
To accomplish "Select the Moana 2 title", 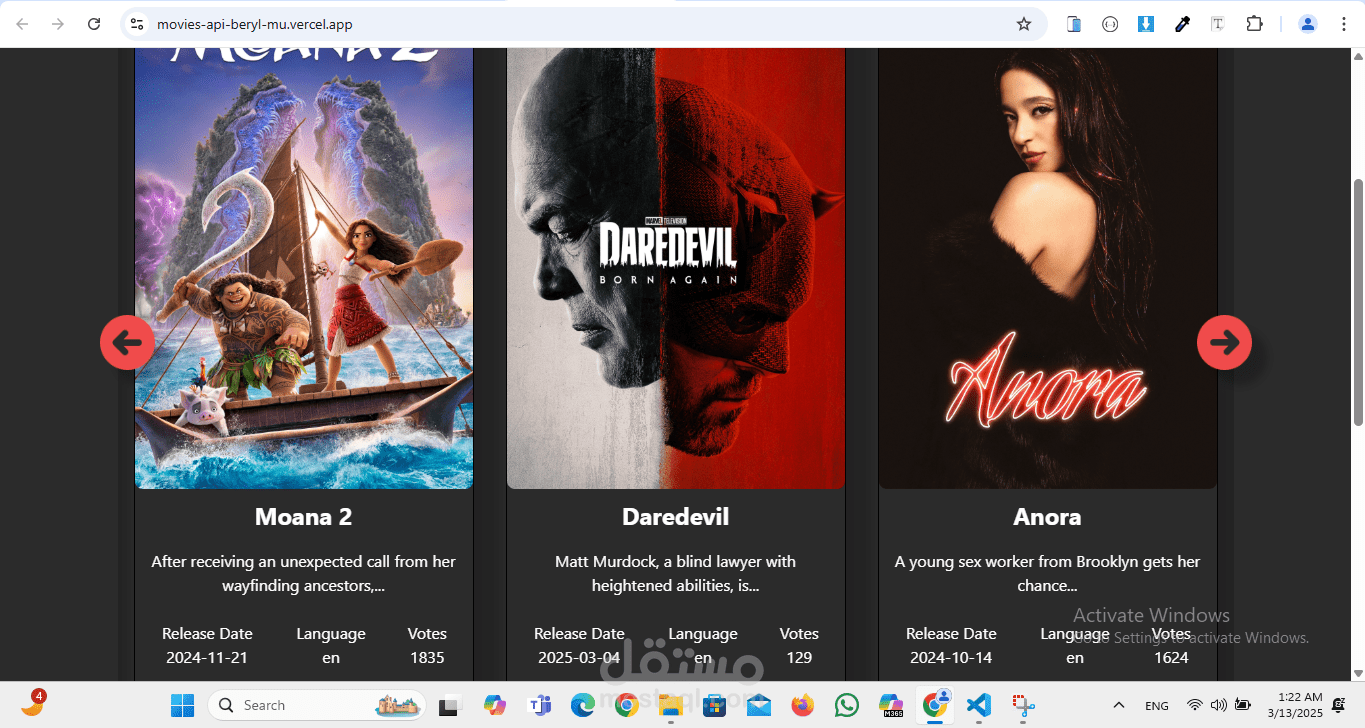I will [304, 517].
